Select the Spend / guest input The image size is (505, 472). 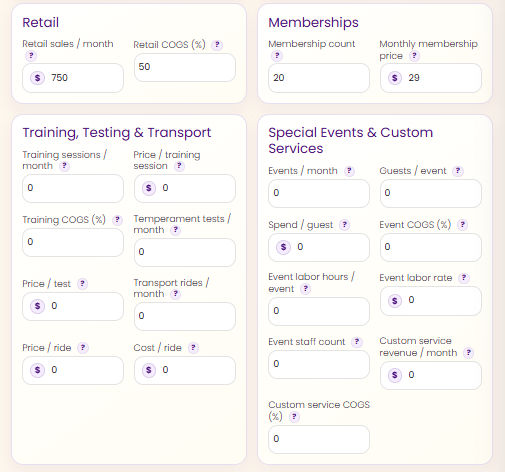(319, 247)
